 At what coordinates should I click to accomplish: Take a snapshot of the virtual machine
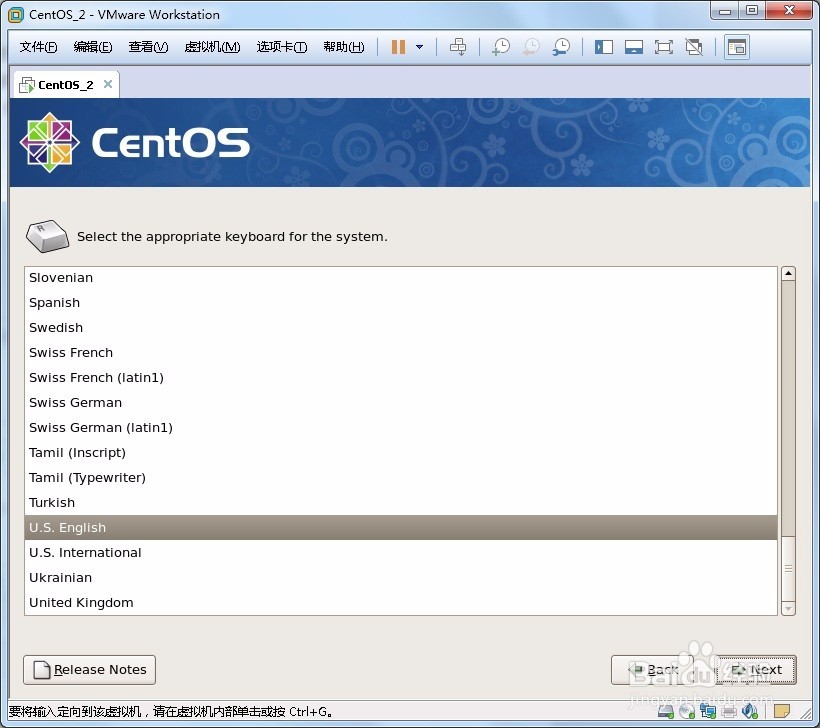click(501, 47)
